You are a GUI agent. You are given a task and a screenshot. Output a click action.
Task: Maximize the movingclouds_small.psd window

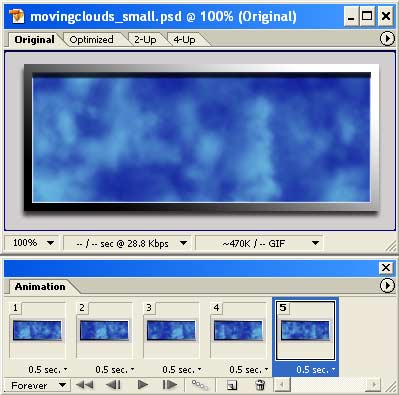367,16
